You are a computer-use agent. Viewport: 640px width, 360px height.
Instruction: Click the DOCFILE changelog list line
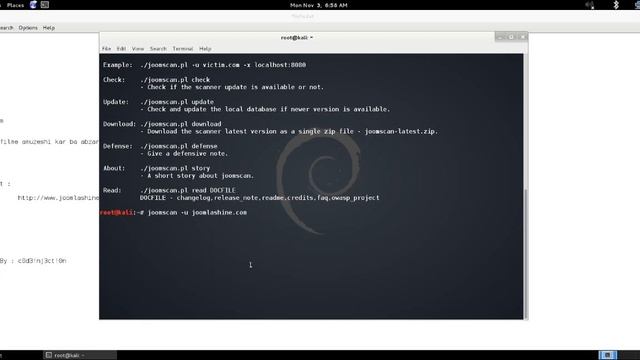(260, 198)
